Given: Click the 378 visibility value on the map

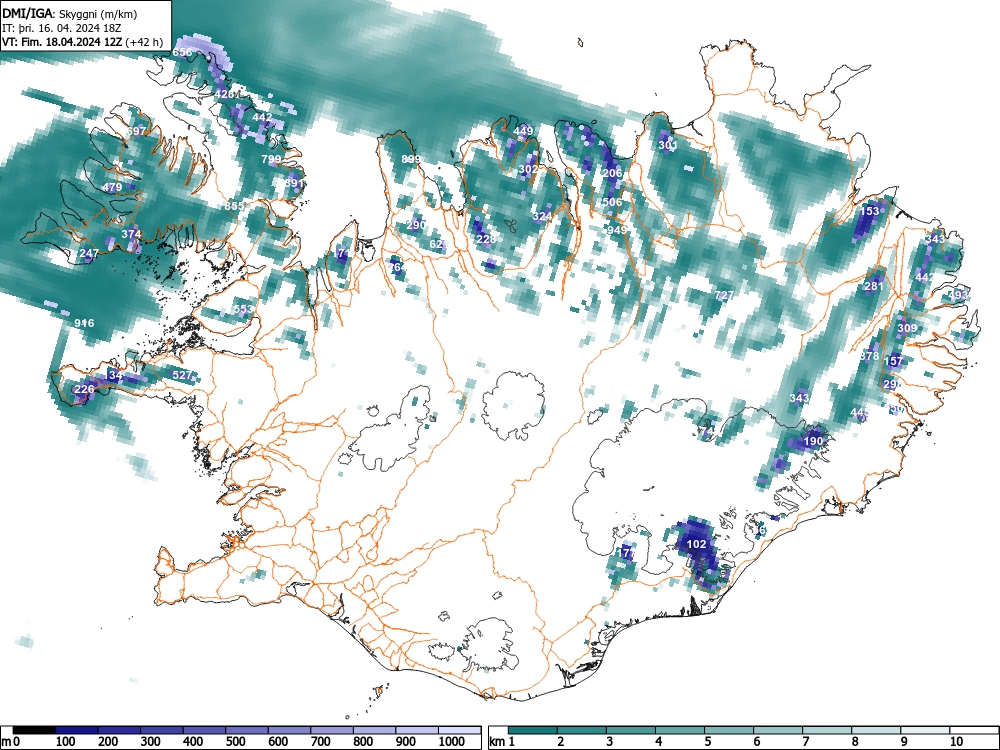Looking at the screenshot, I should 869,356.
